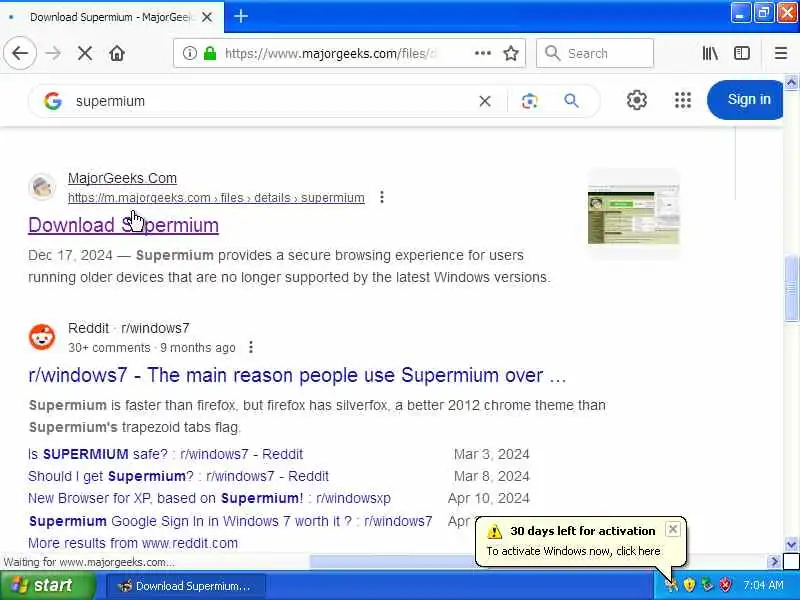
Task: Click the Safely Remove Hardware tray icon
Action: click(x=707, y=585)
